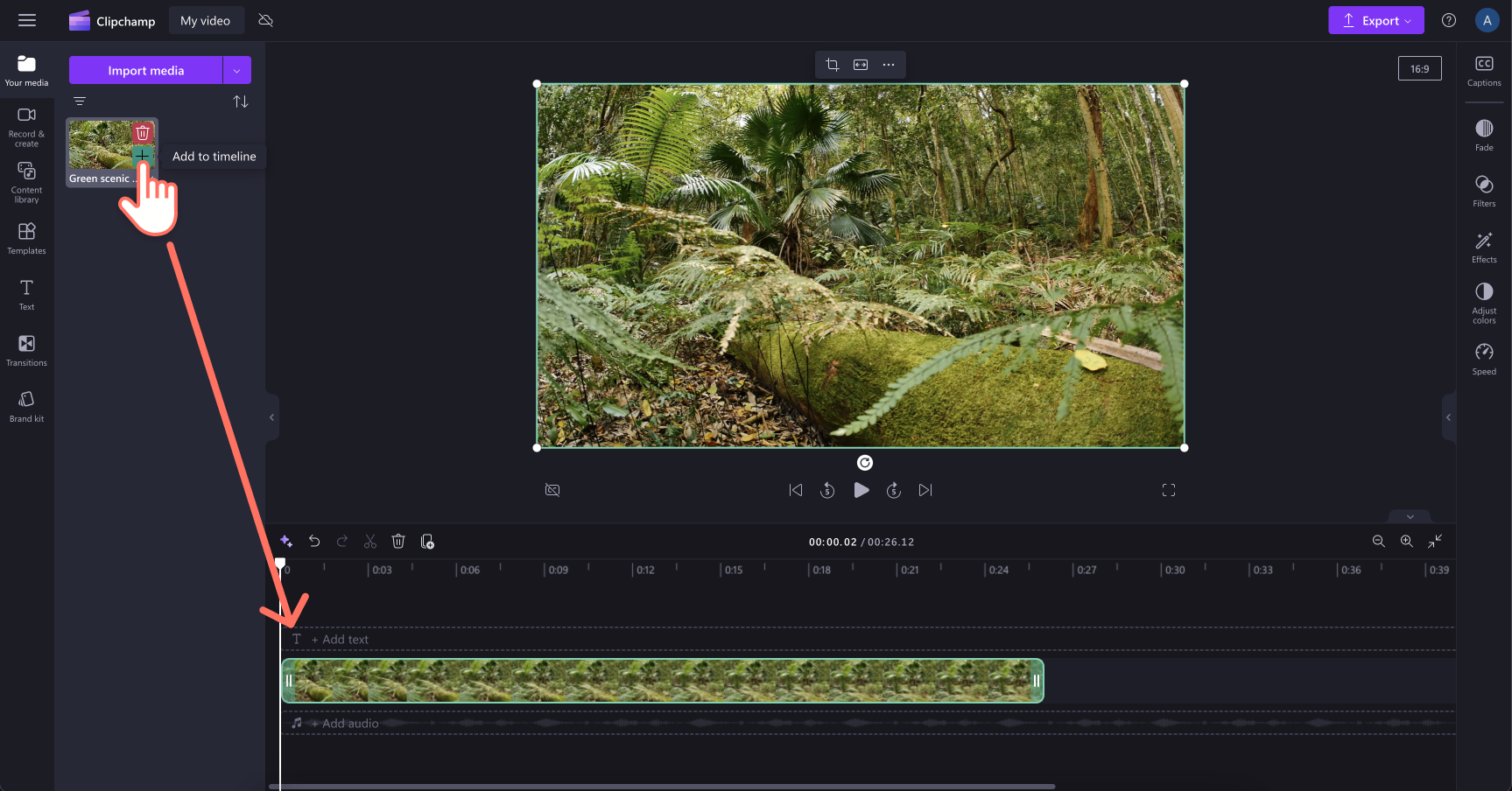Viewport: 1512px width, 791px height.
Task: Open the Adjust colors panel
Action: (1484, 301)
